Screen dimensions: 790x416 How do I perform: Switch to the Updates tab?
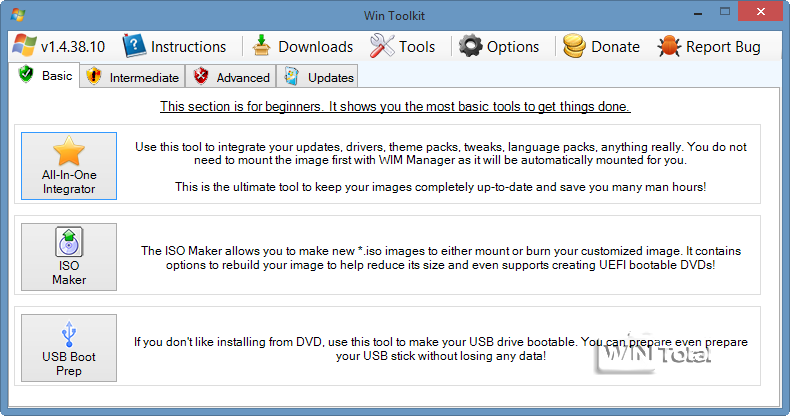click(x=317, y=77)
